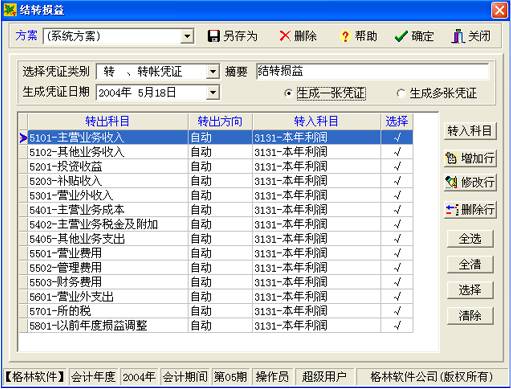
Task: Click the app icon in the title bar
Action: coord(10,10)
